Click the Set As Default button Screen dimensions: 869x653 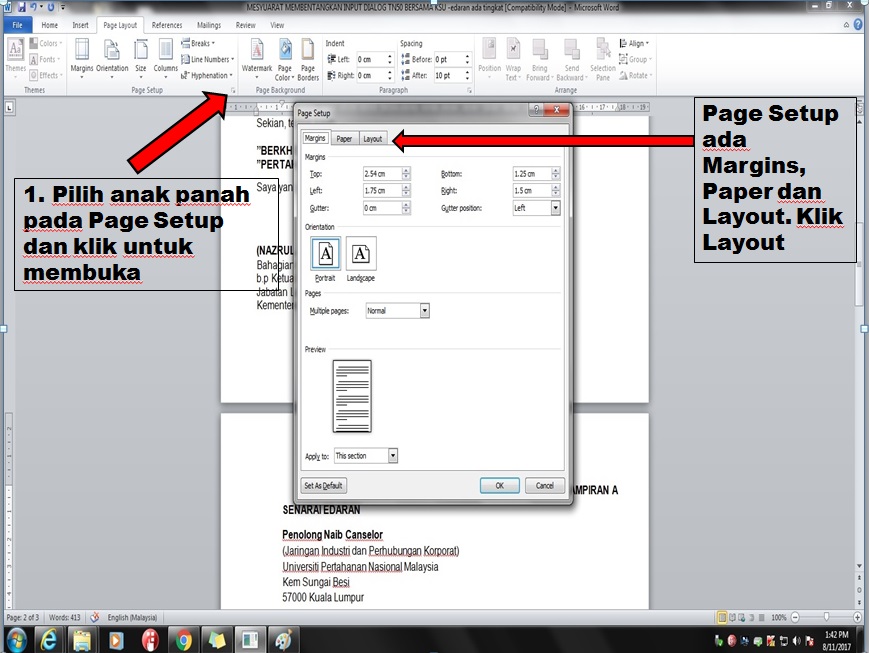tap(324, 485)
